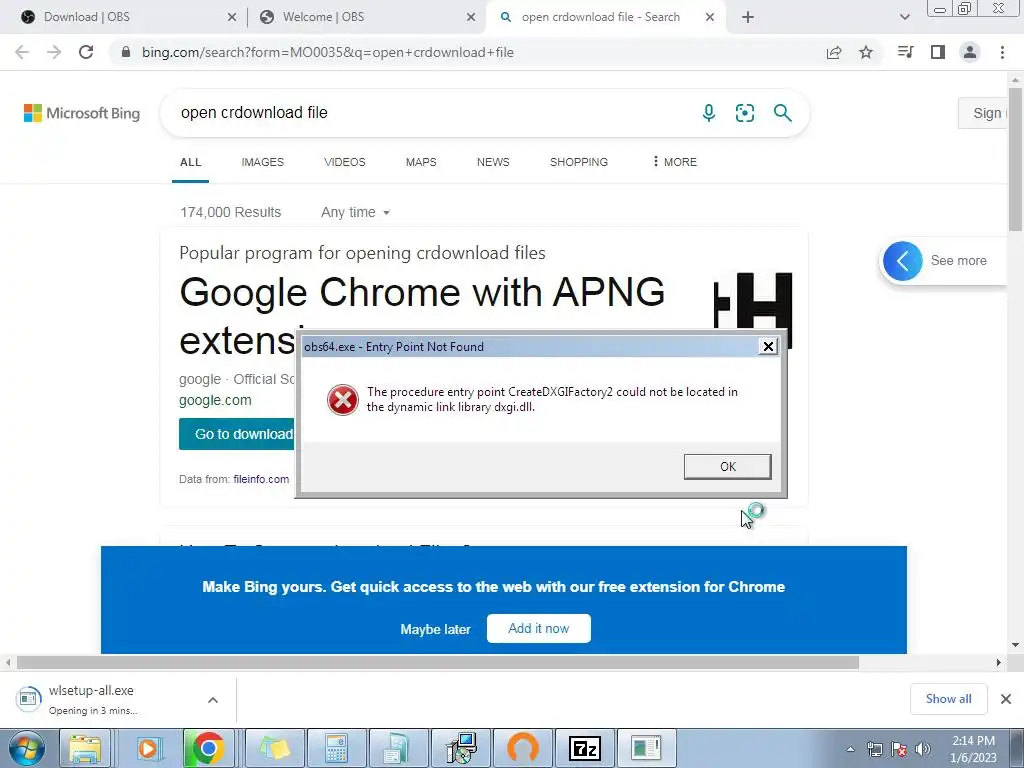Expand the Any time filter dropdown
Viewport: 1024px width, 768px height.
click(x=355, y=212)
